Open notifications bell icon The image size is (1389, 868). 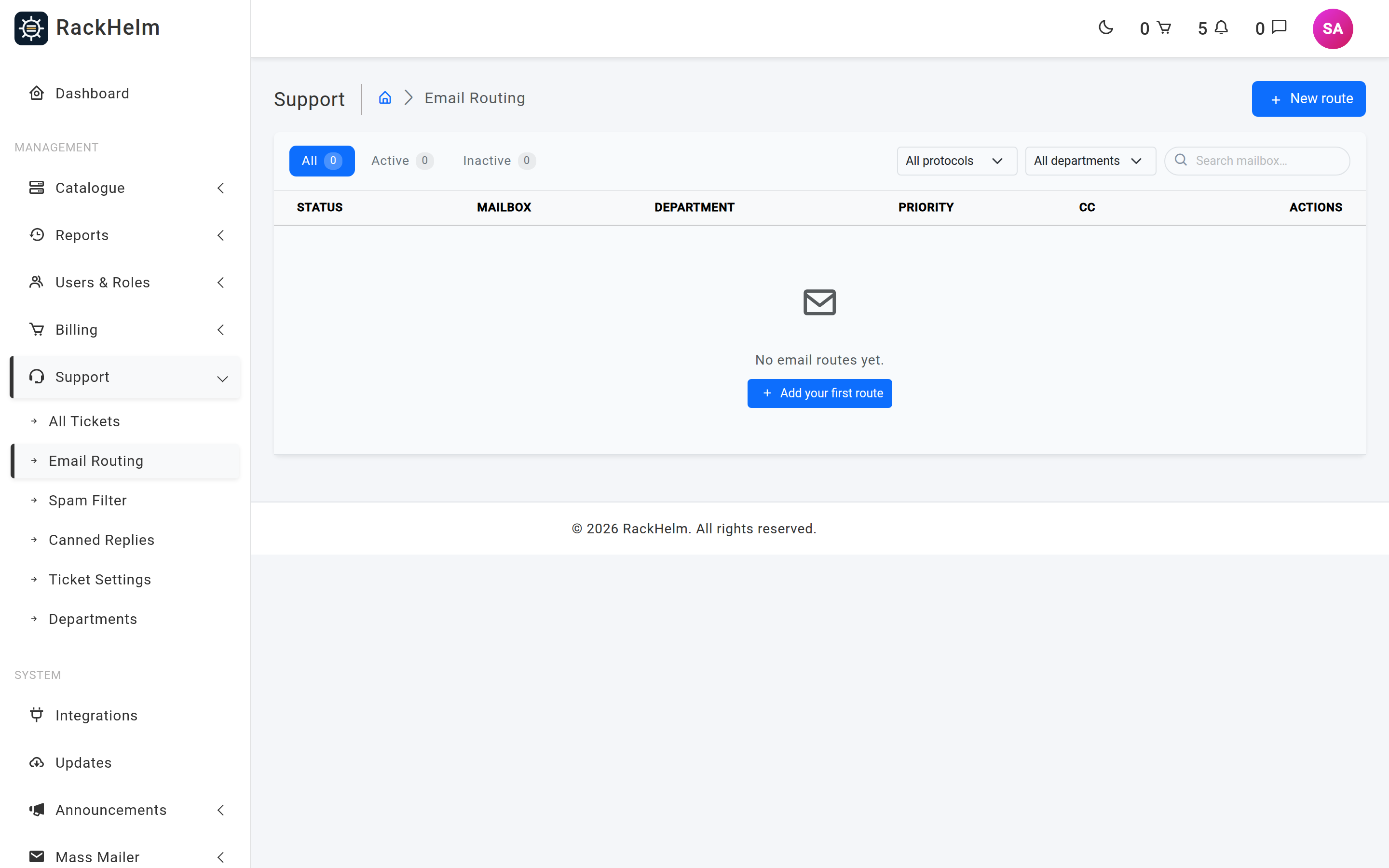click(x=1221, y=27)
